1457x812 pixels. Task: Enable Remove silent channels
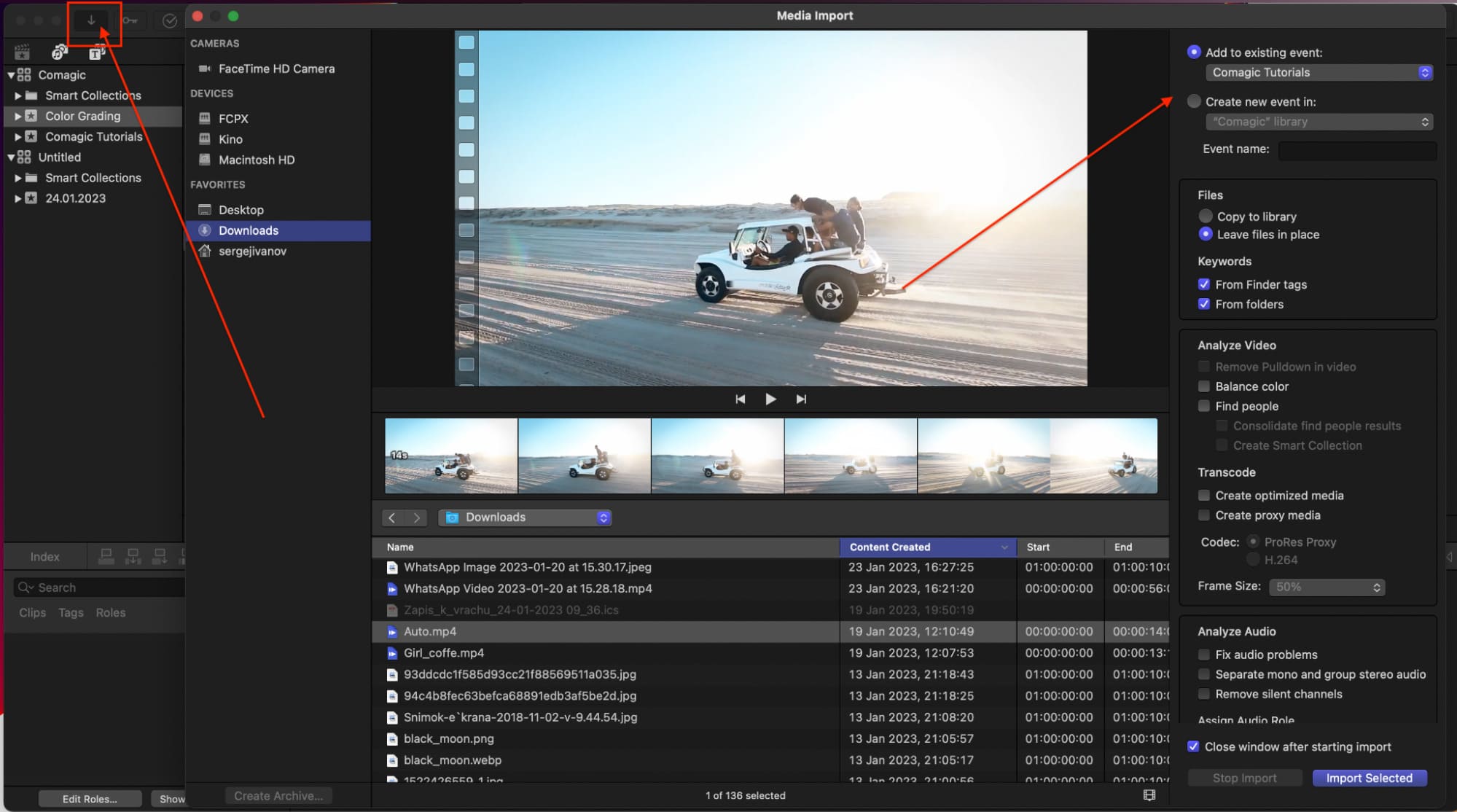pos(1204,694)
